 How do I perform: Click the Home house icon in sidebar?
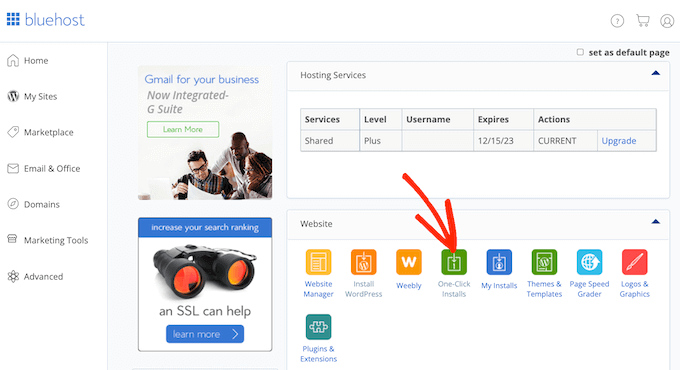click(x=13, y=60)
